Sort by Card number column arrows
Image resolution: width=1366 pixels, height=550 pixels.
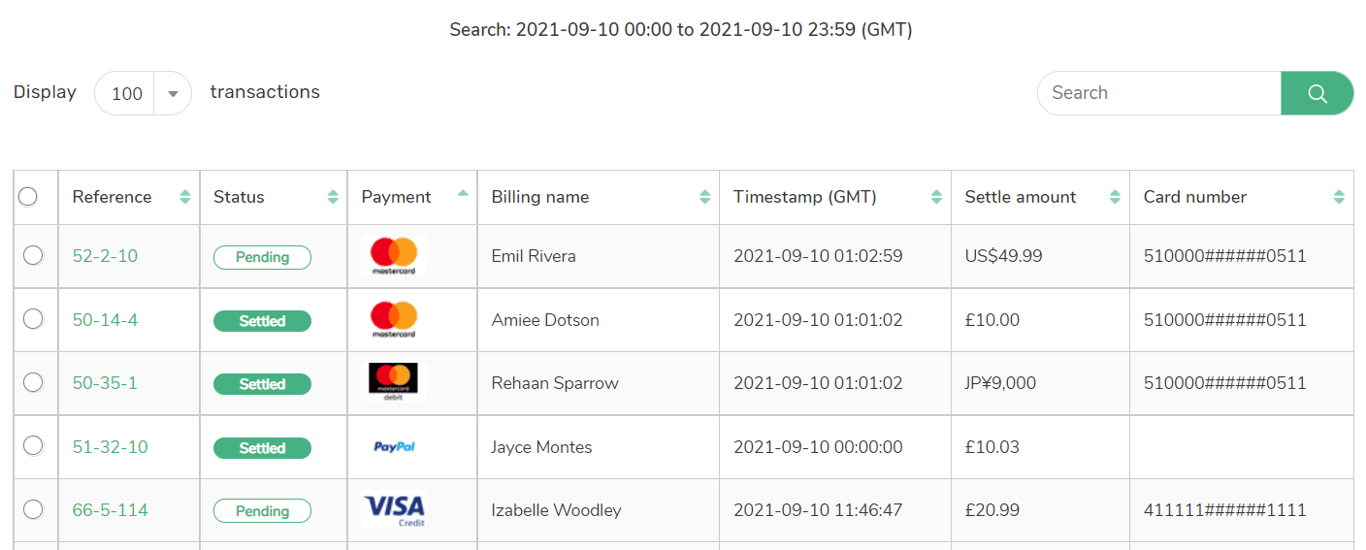pyautogui.click(x=1339, y=197)
